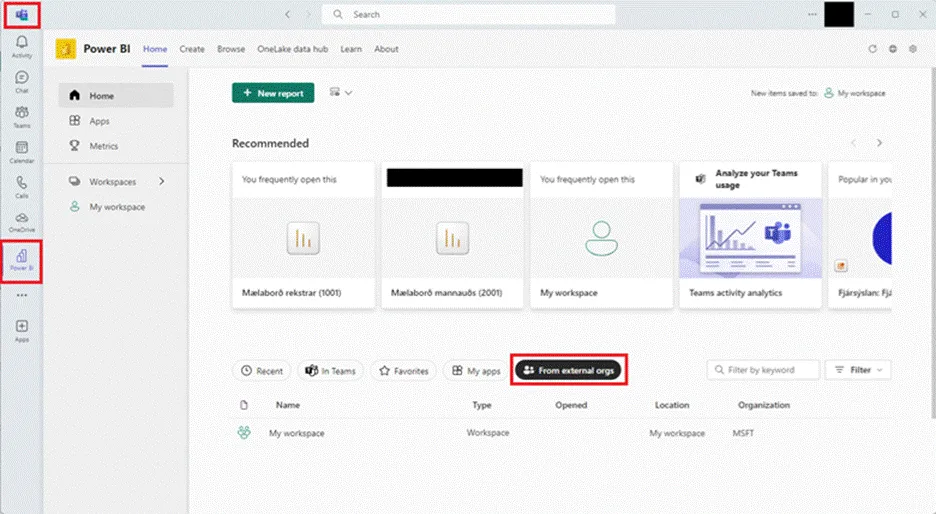Screen dimensions: 936x514
Task: Open the Learn tab
Action: pyautogui.click(x=351, y=49)
